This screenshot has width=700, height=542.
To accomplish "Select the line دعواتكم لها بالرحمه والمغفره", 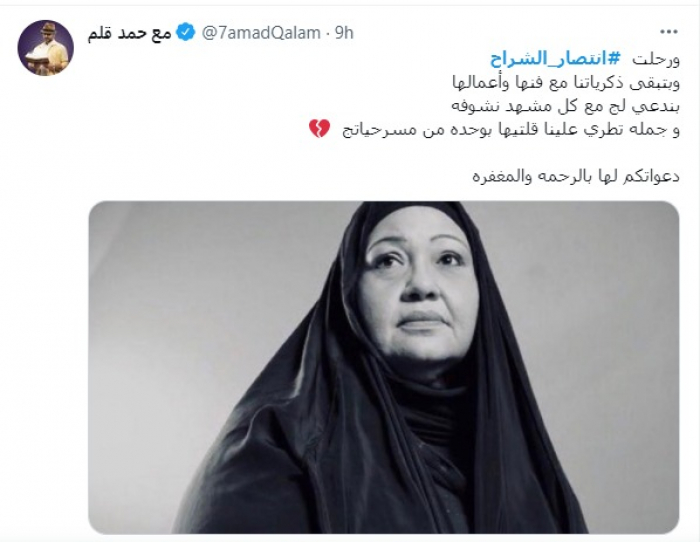I will coord(576,177).
